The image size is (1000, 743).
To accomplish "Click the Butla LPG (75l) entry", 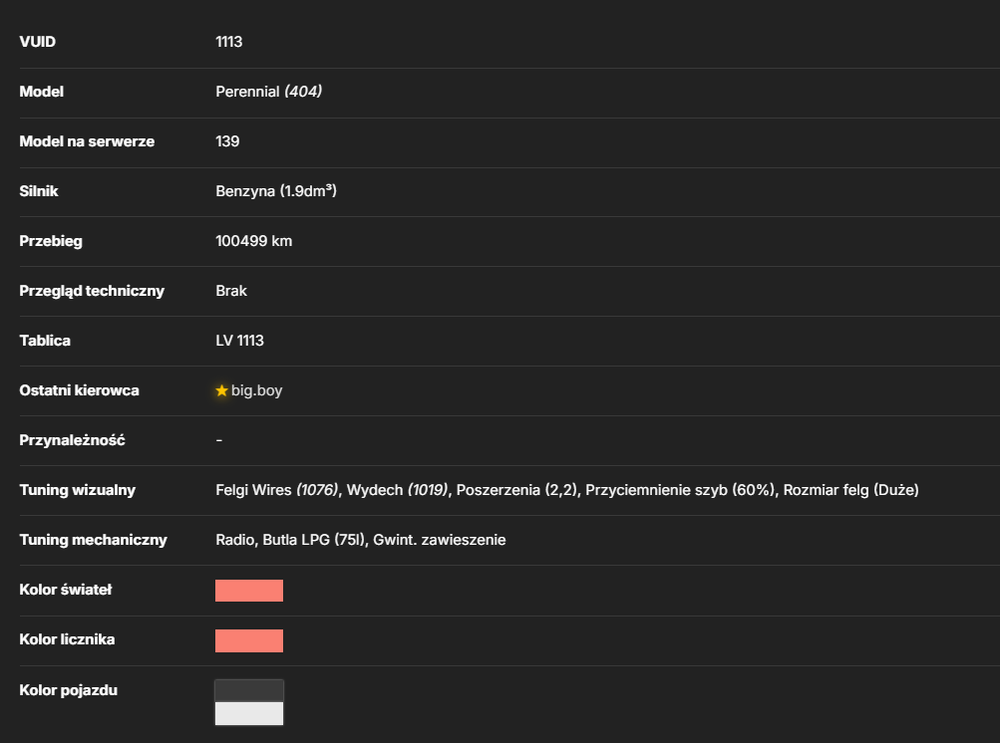I will (x=315, y=540).
